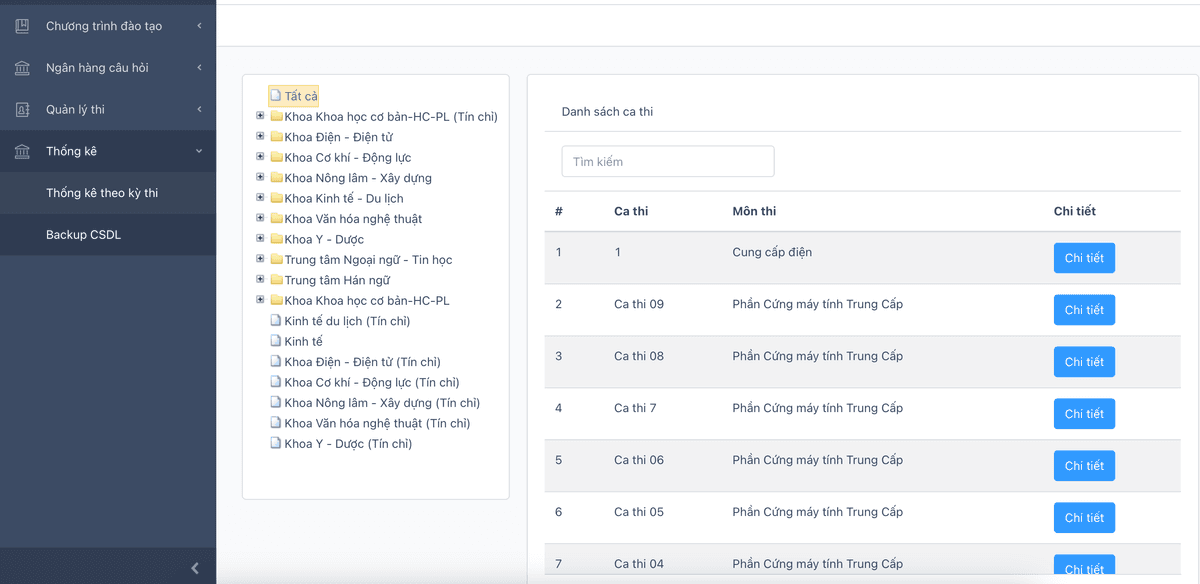1200x584 pixels.
Task: Expand the Trung tâm Hán ngữ tree node
Action: 260,280
